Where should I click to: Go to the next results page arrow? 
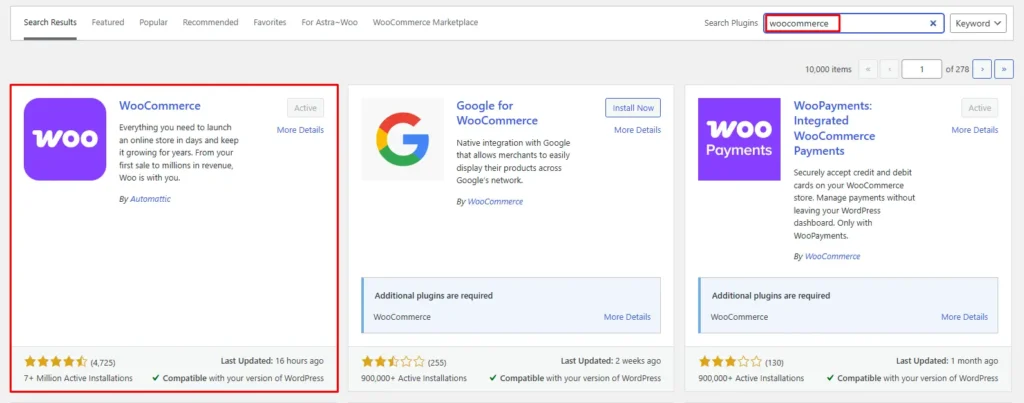click(982, 69)
